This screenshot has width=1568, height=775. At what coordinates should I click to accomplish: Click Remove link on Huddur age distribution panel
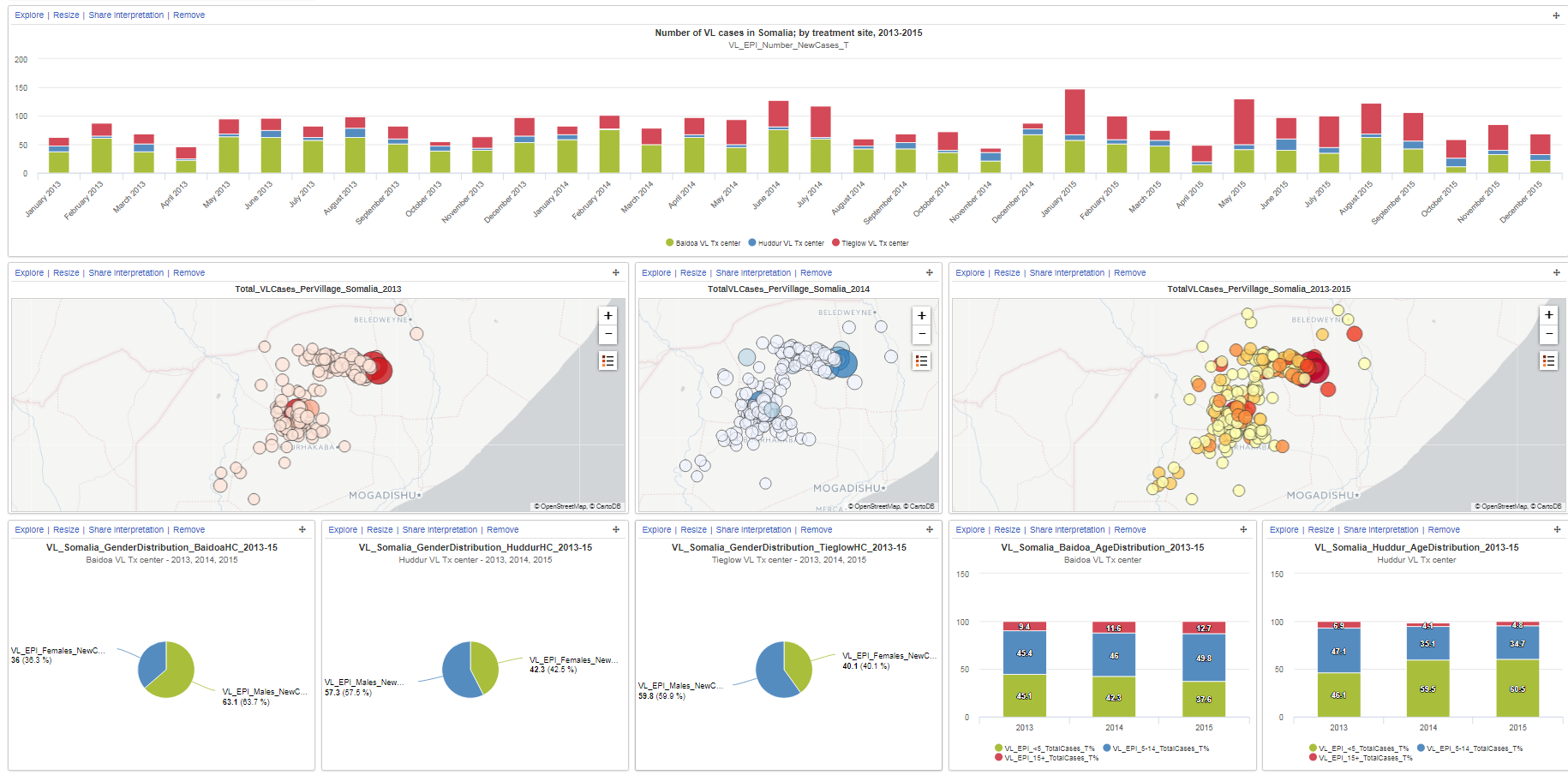click(1444, 530)
